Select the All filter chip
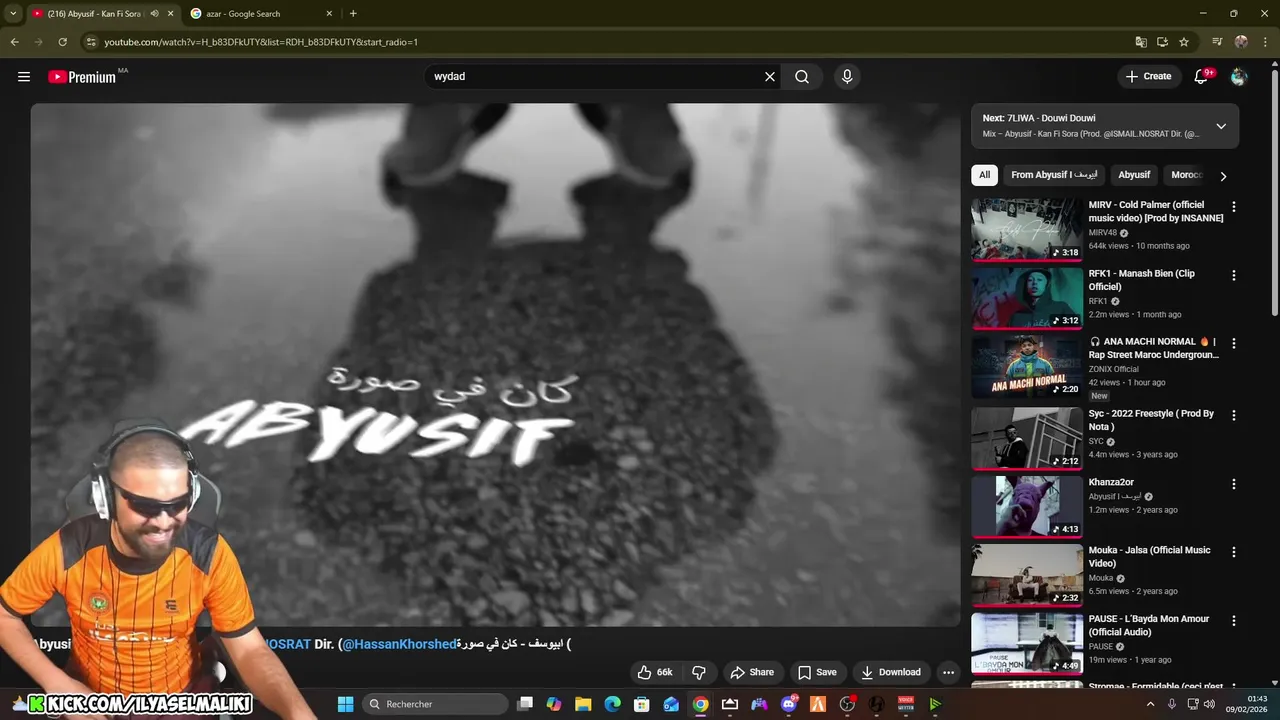Screen dimensions: 1280x720 click(984, 175)
